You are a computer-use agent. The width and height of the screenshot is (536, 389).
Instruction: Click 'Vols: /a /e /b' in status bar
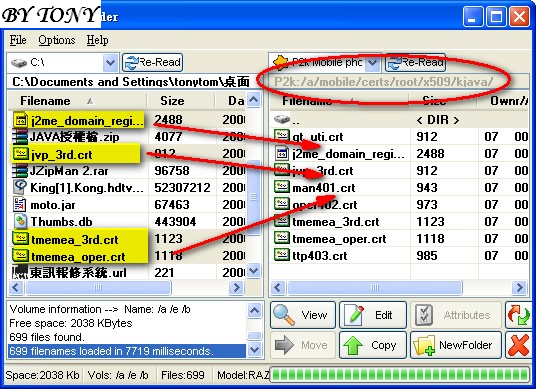pyautogui.click(x=118, y=375)
